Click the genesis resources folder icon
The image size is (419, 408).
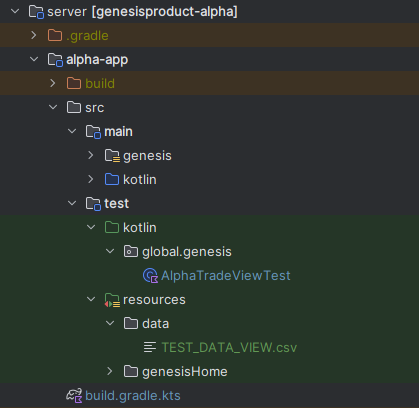[112, 156]
